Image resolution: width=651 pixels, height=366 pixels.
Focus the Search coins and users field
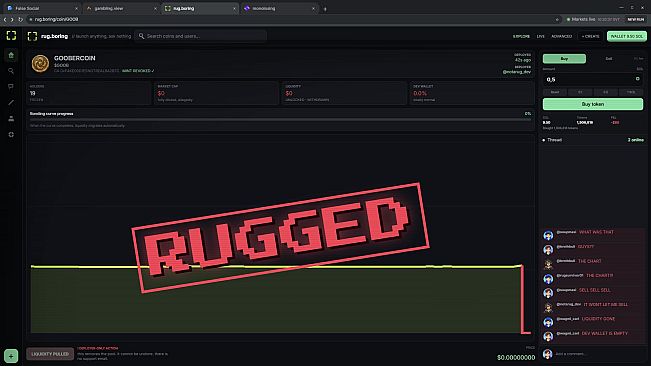201,36
